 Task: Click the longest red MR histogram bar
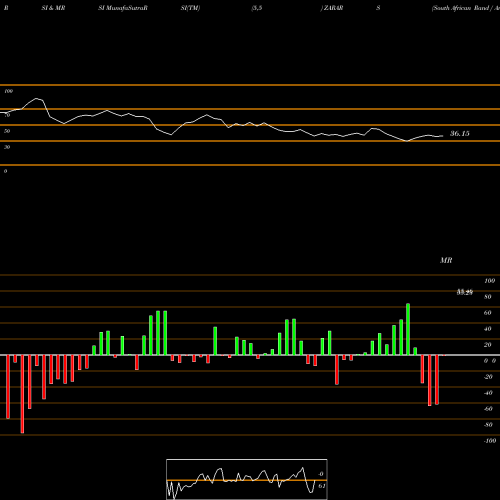point(22,394)
